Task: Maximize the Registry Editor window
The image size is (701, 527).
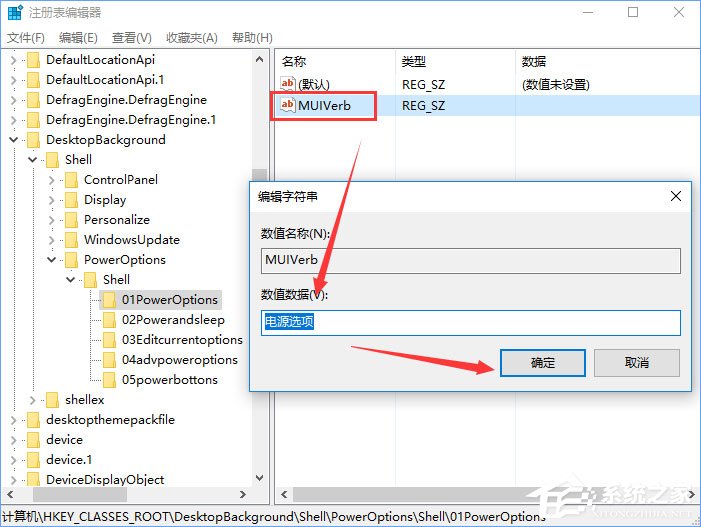Action: [x=633, y=12]
